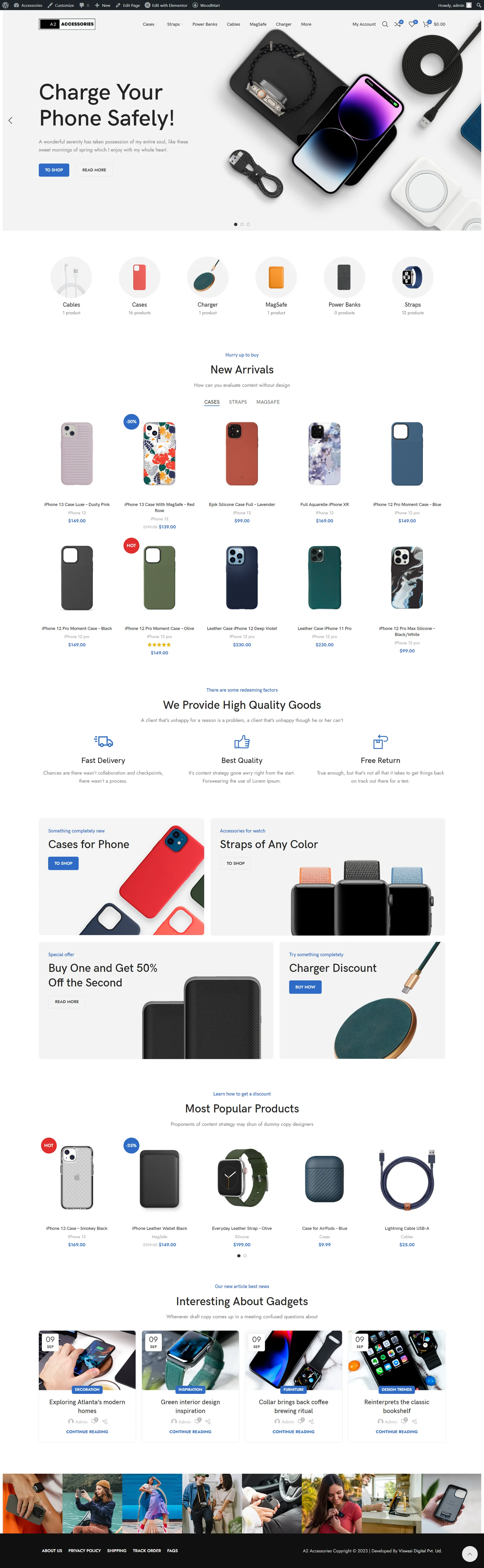Viewport: 484px width, 1568px height.
Task: Switch to the STRAPS tab in New Arrivals
Action: pos(238,402)
